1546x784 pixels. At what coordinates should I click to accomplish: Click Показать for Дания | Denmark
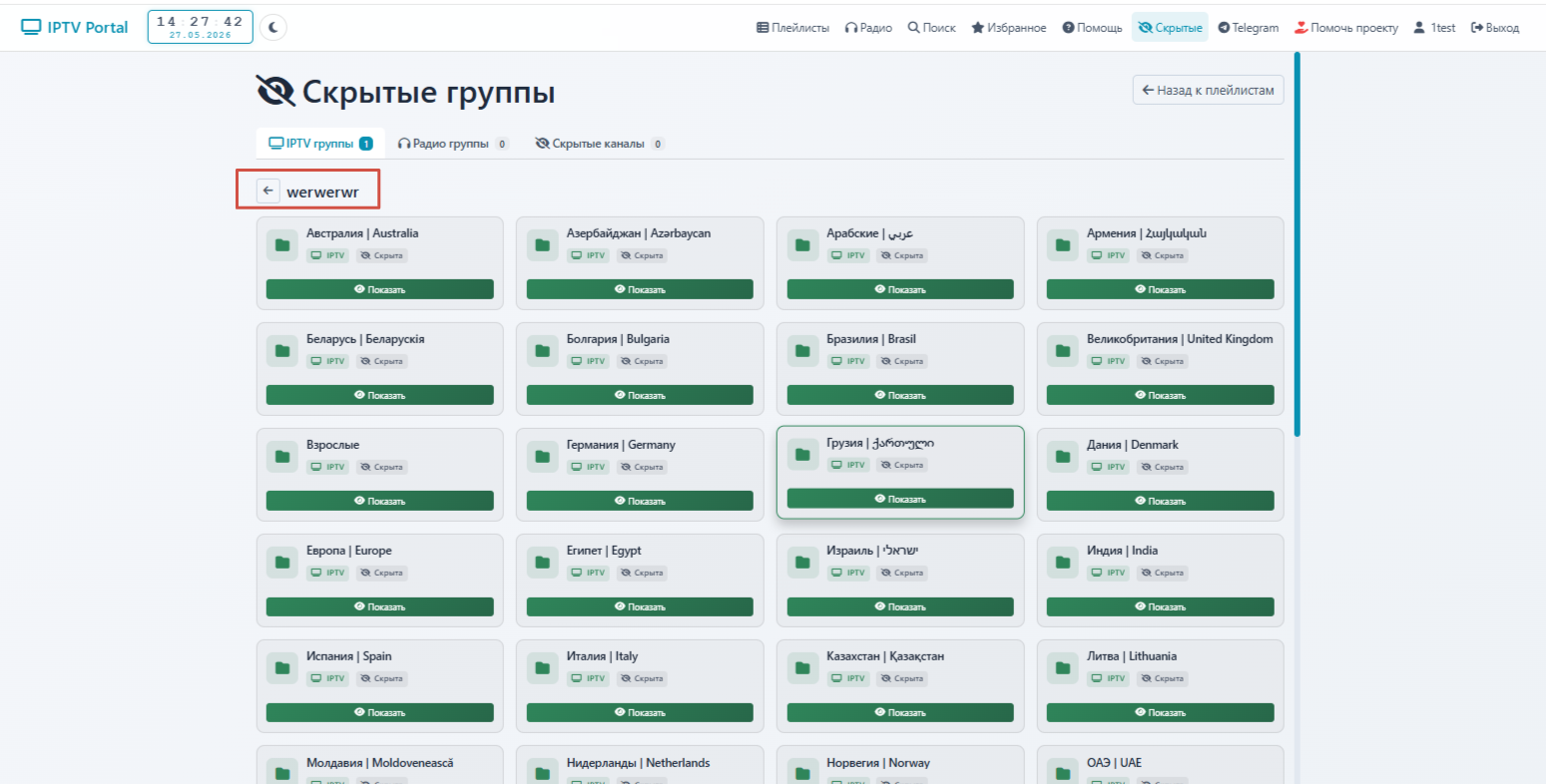coord(1161,501)
